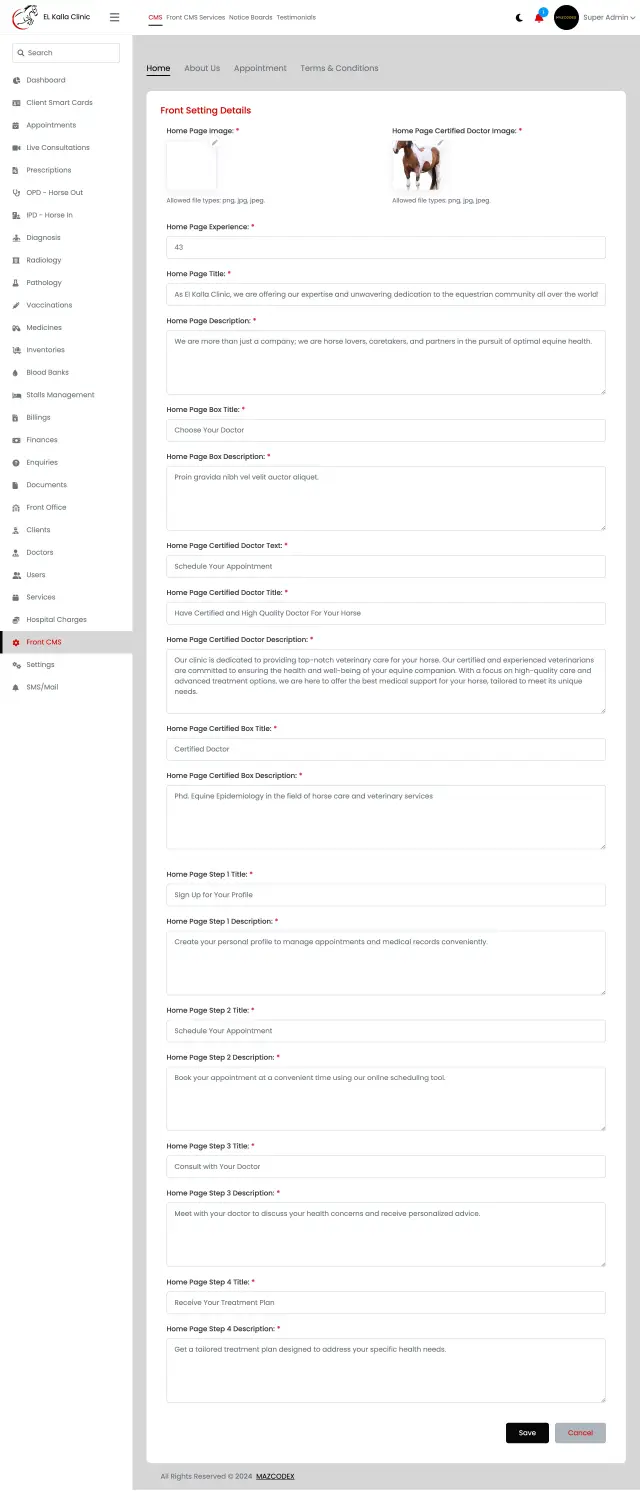Click the hamburger menu icon

pyautogui.click(x=114, y=17)
